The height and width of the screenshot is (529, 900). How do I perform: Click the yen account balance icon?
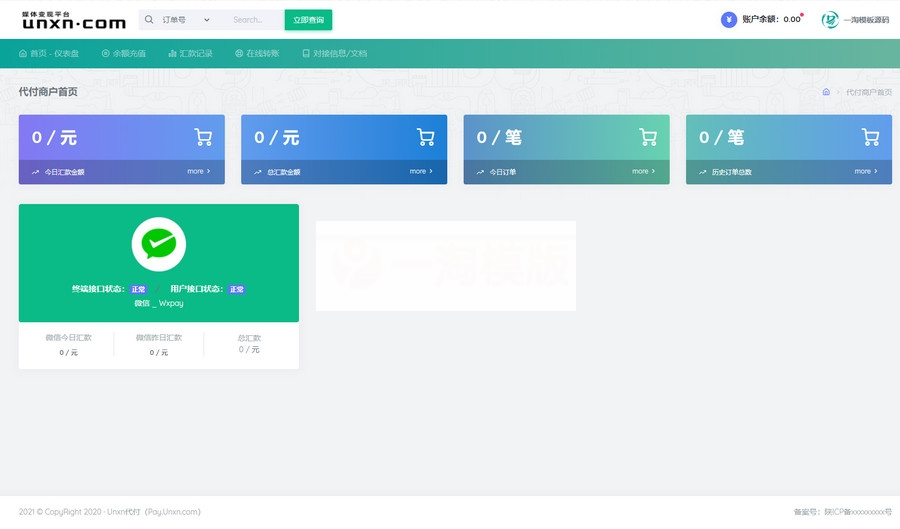coord(728,20)
